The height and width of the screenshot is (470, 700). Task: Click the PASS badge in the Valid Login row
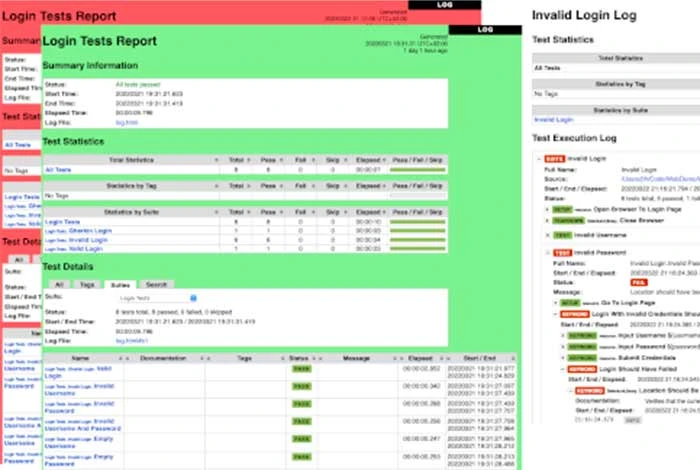[x=301, y=369]
